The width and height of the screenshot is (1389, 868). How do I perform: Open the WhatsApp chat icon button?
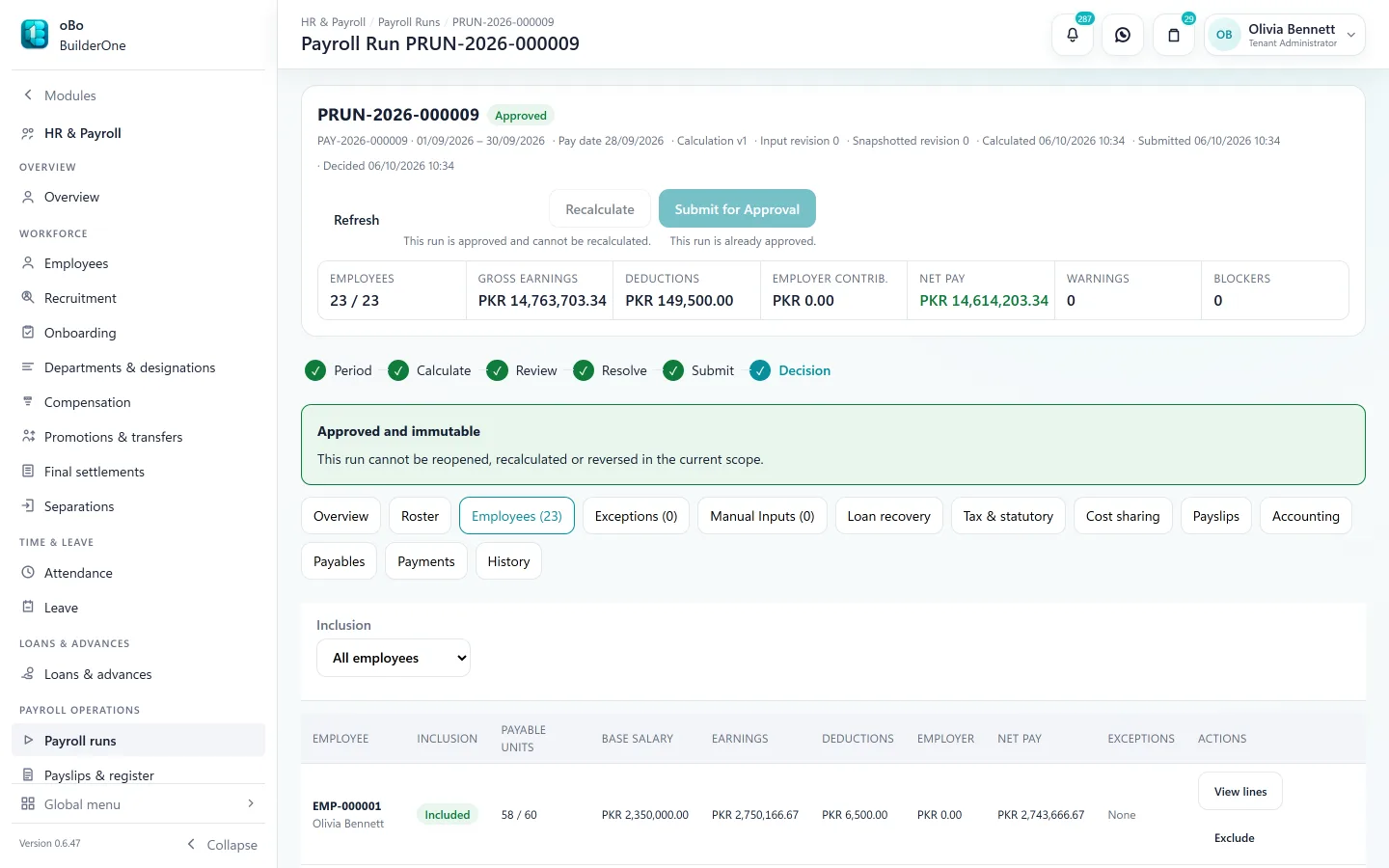pyautogui.click(x=1123, y=35)
